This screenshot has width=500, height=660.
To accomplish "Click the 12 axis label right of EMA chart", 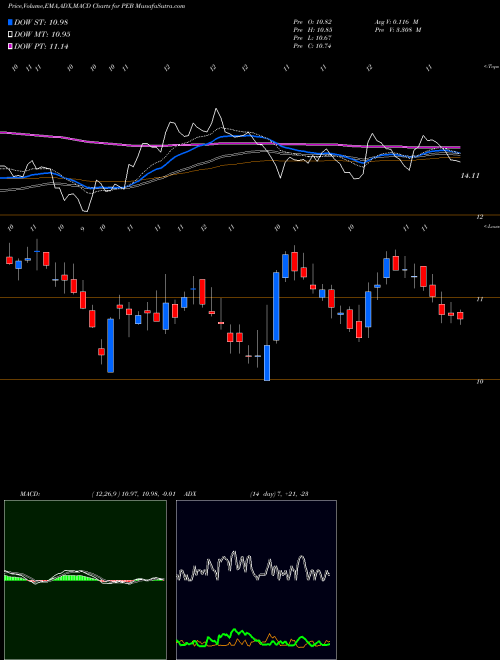I will pos(479,217).
